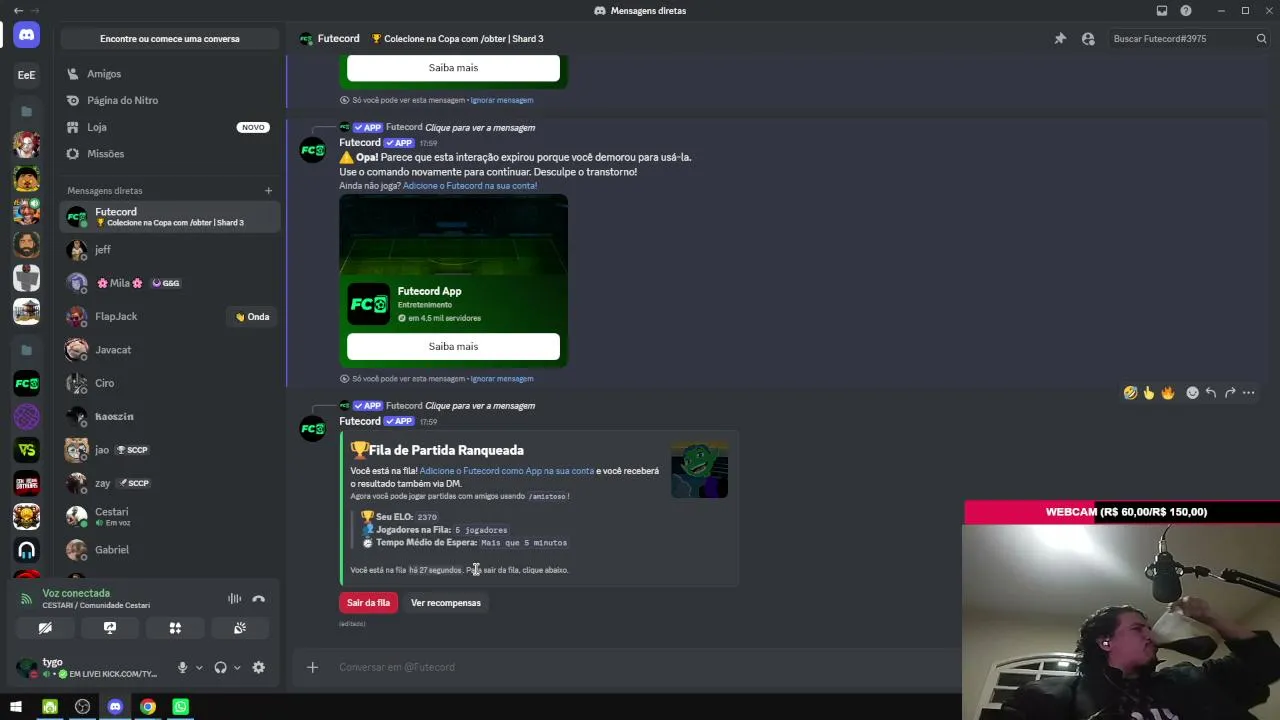
Task: Expand headphone output options
Action: pos(237,668)
